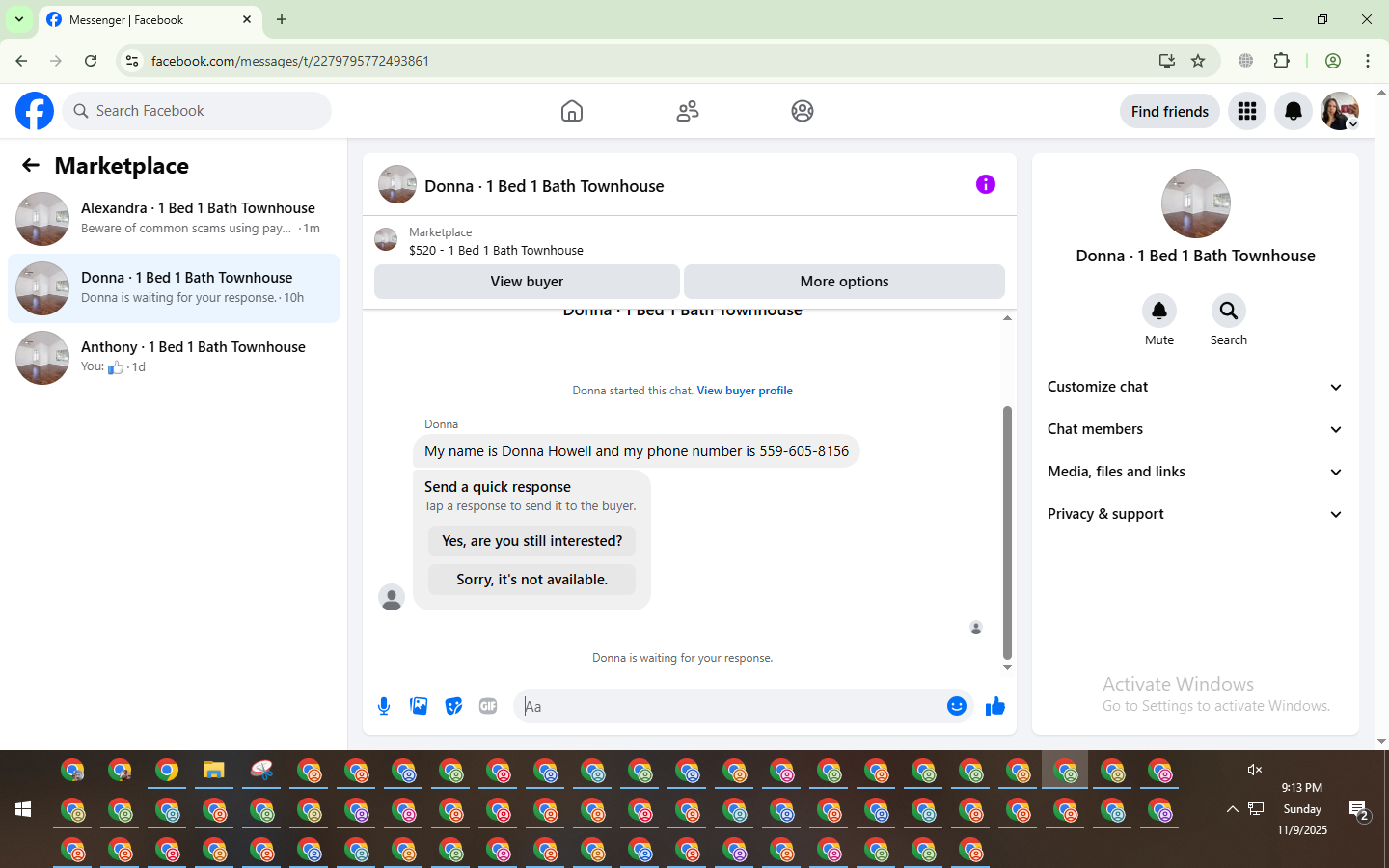Open the Facebook logo home link
1389x868 pixels.
(35, 111)
